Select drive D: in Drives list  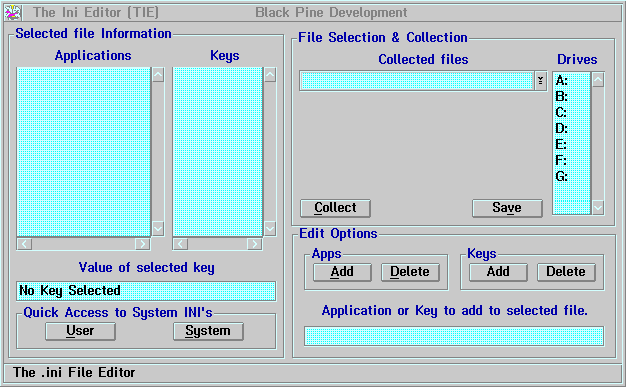[x=571, y=129]
